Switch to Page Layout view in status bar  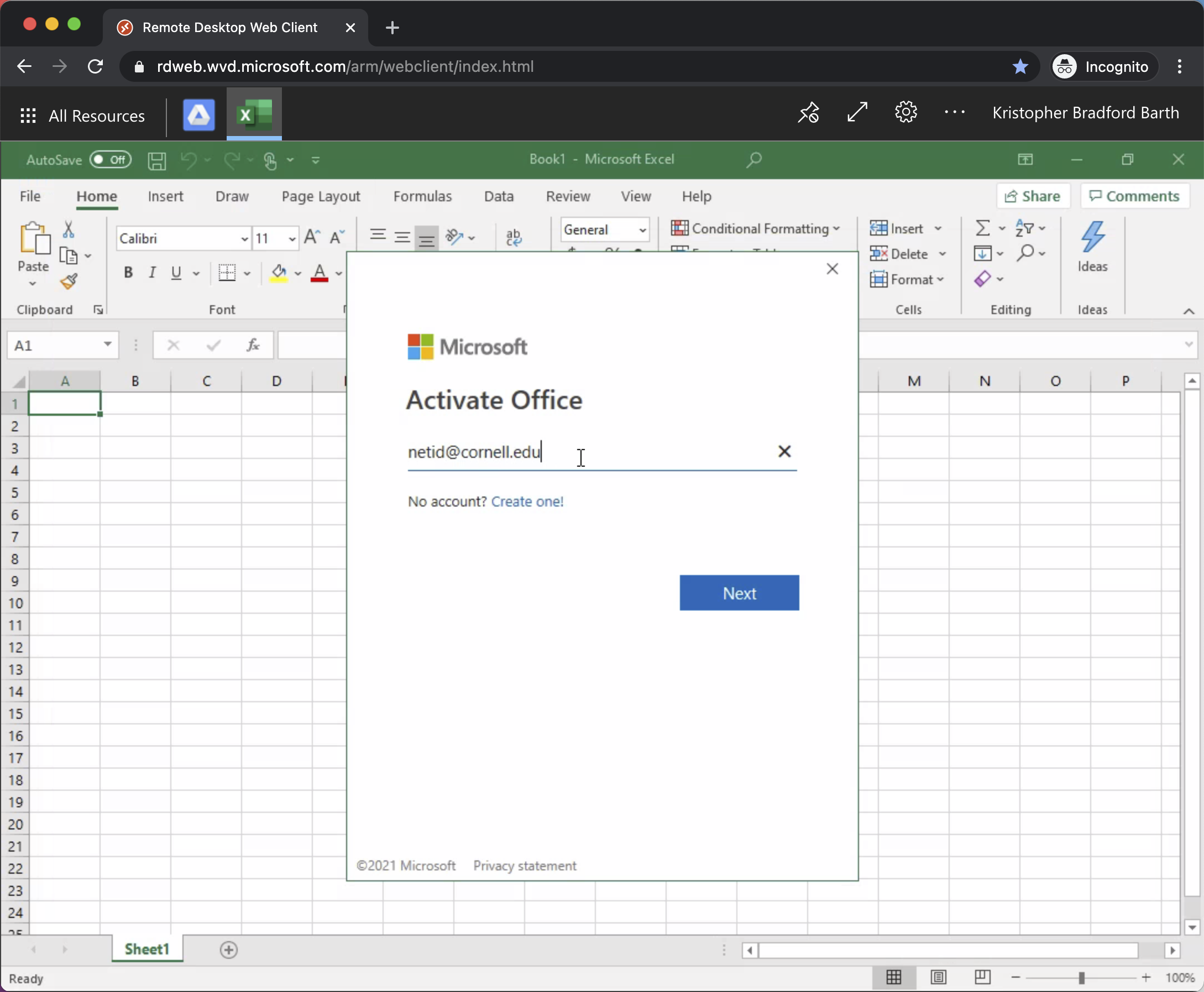click(x=939, y=978)
